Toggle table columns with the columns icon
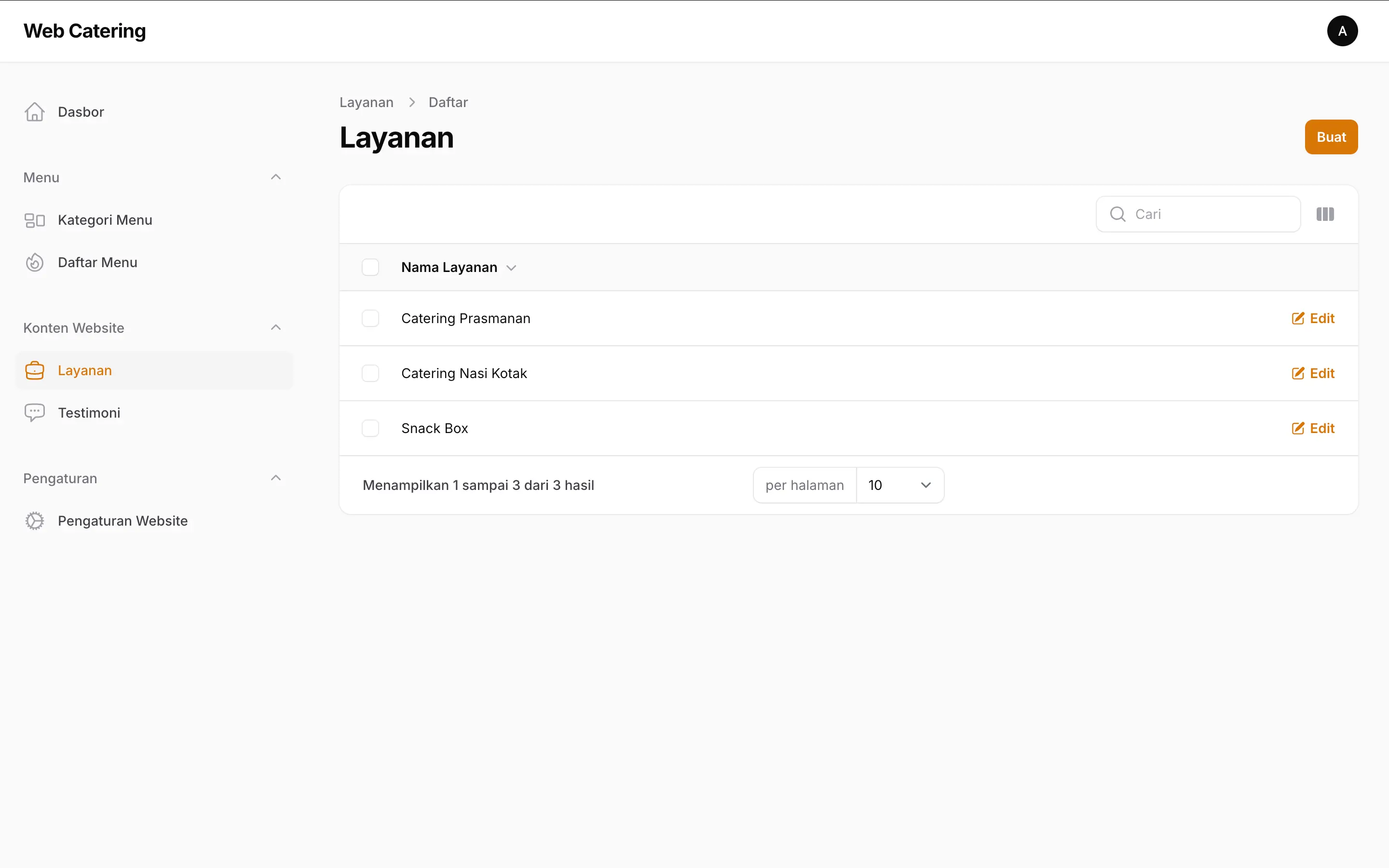Viewport: 1389px width, 868px height. [1325, 214]
